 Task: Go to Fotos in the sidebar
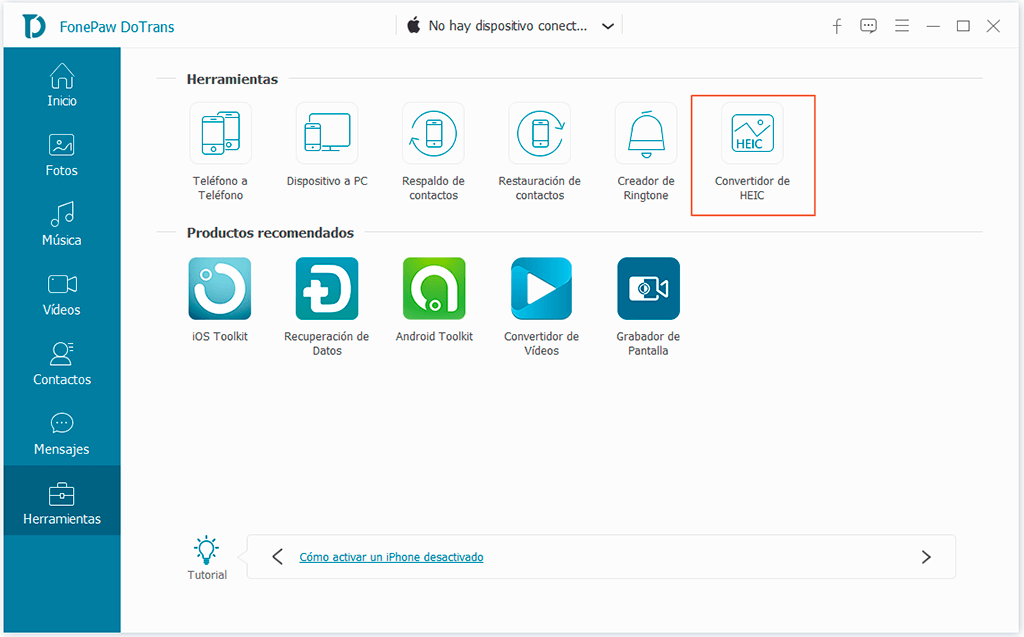(61, 155)
